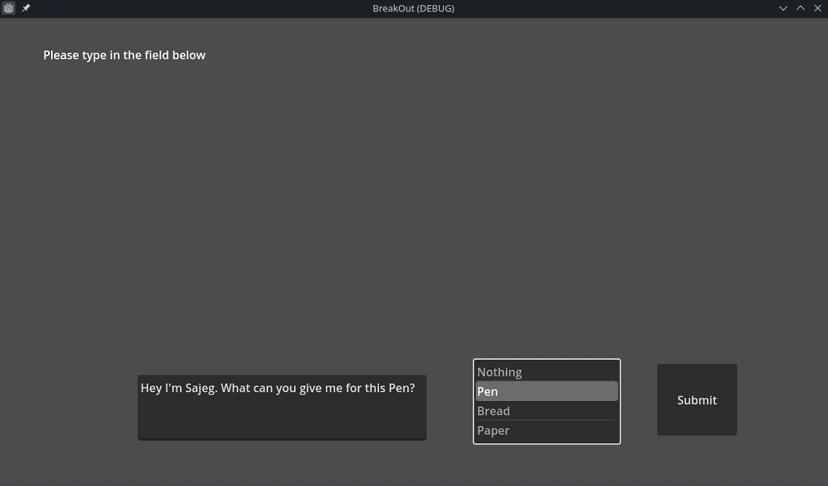Toggle the pin window icon
The image size is (828, 486).
point(26,8)
